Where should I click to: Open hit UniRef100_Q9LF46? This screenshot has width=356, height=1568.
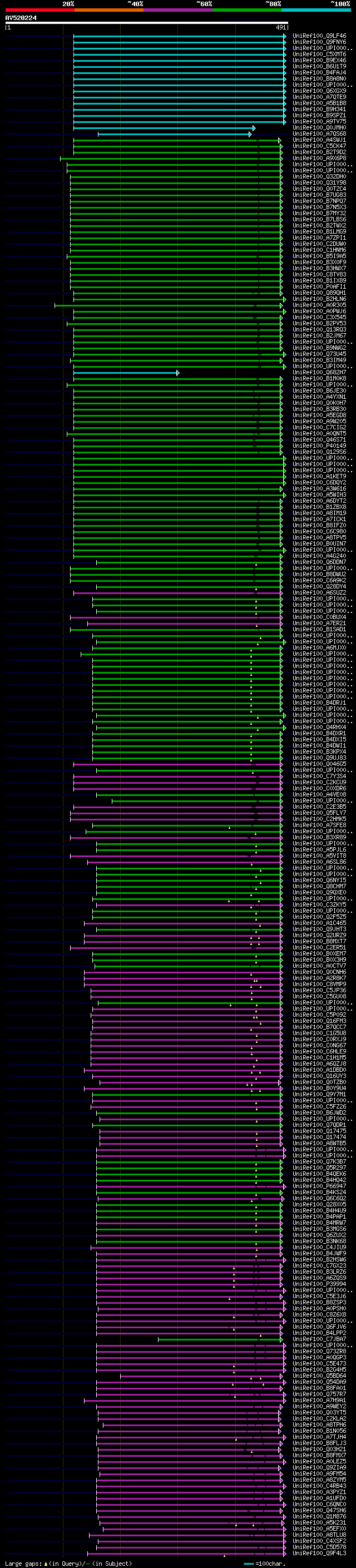pyautogui.click(x=319, y=36)
